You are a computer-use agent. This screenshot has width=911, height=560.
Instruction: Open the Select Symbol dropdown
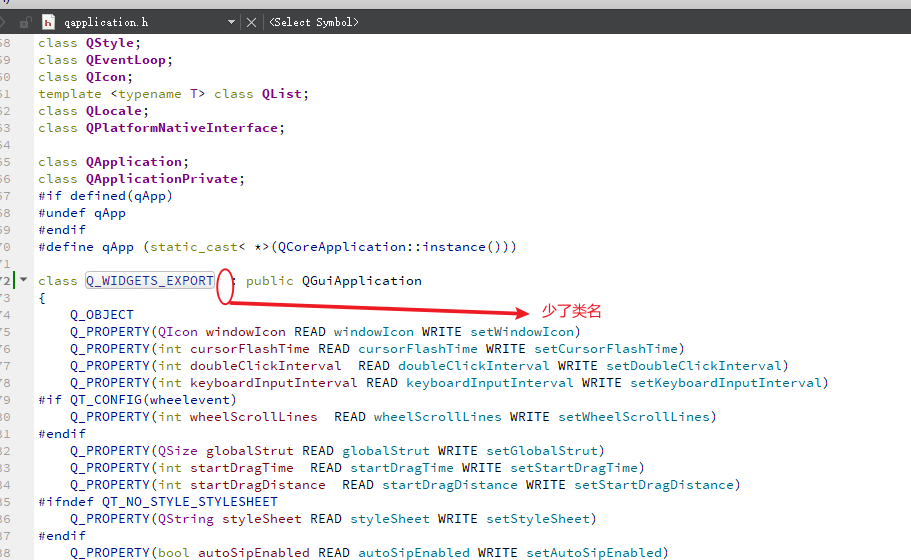314,22
